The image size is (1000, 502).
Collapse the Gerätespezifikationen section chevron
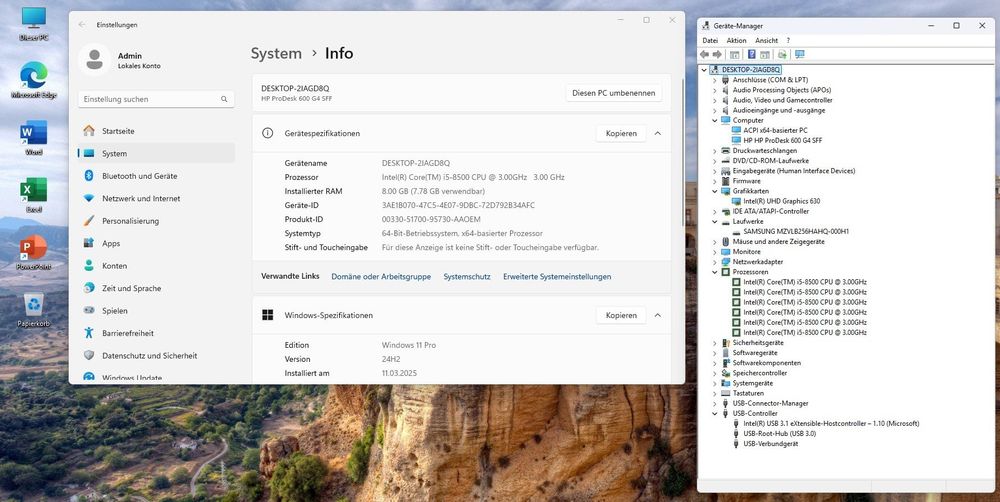tap(657, 133)
